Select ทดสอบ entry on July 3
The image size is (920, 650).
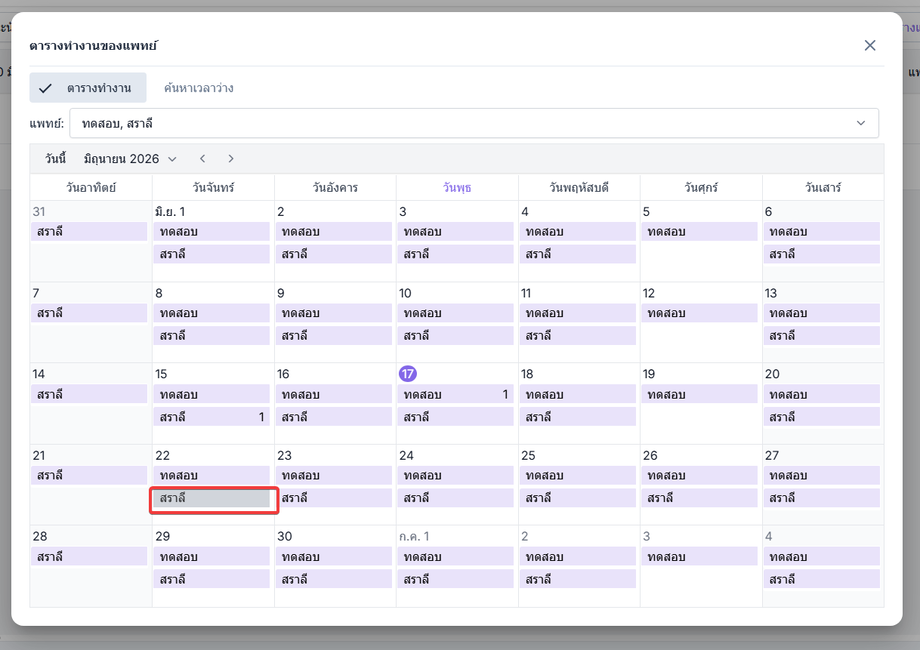699,556
